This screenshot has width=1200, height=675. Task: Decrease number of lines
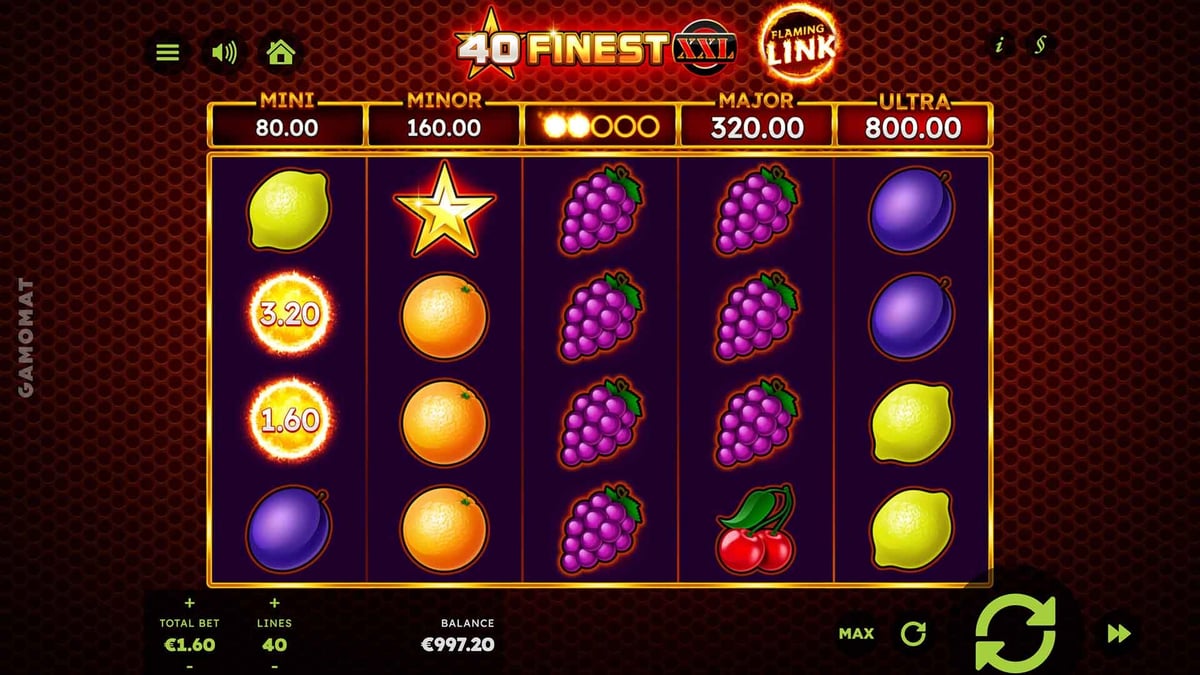point(274,665)
